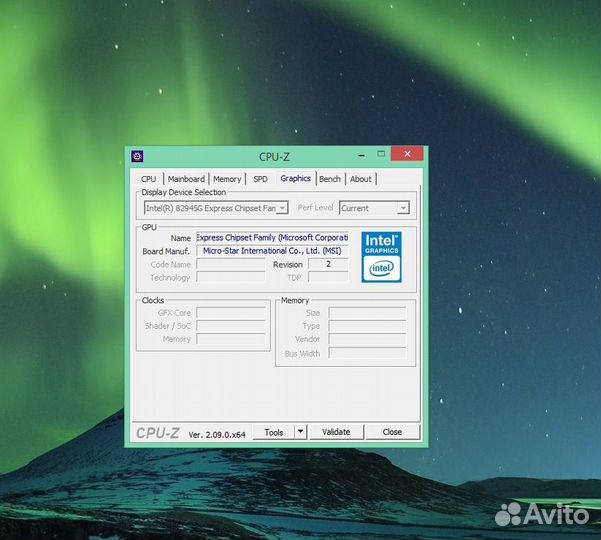This screenshot has width=601, height=540.
Task: Click the Tools button
Action: tap(273, 432)
